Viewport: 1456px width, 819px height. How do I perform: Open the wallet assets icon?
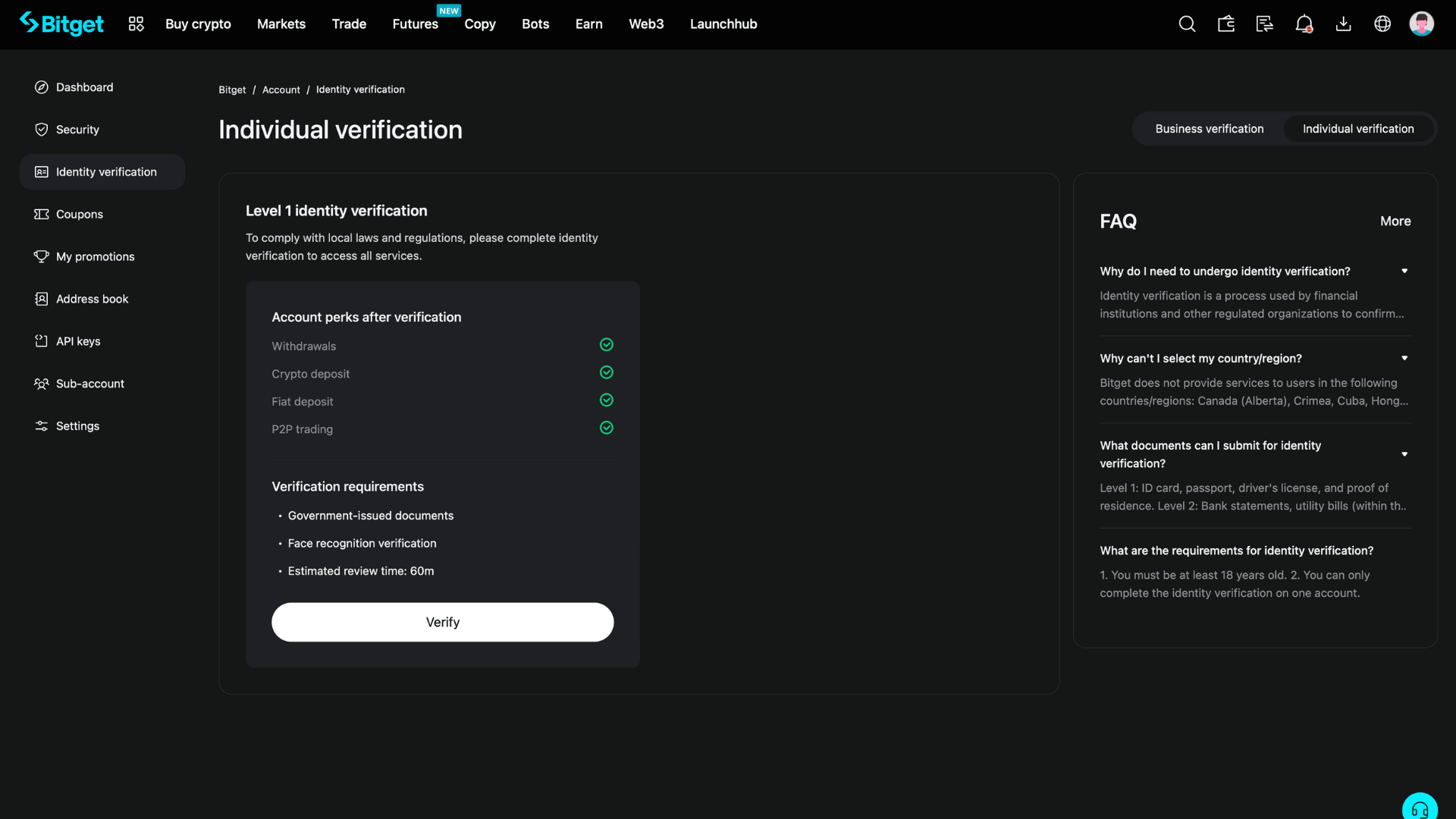(1226, 24)
